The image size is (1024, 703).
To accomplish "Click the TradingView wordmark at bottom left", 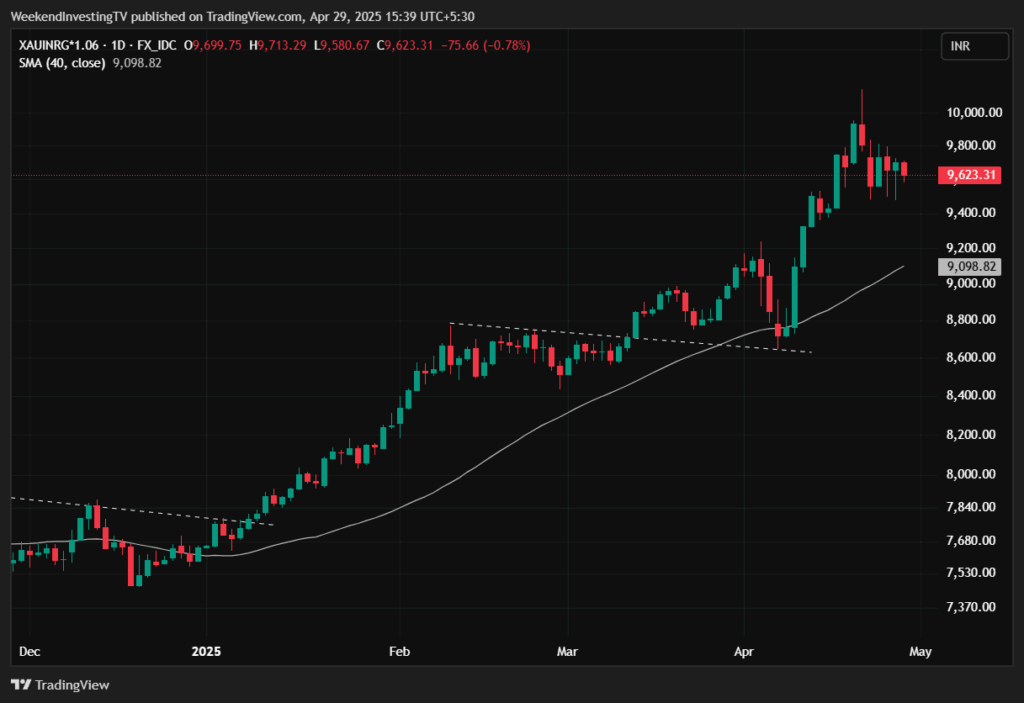I will 72,685.
